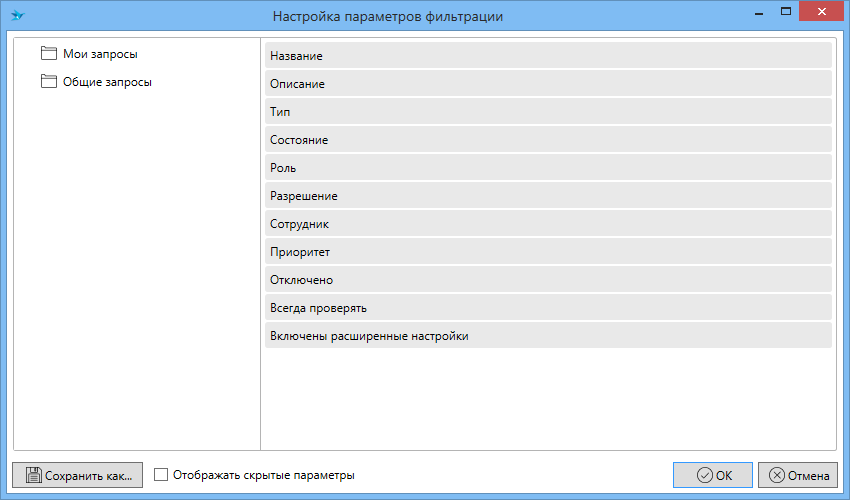Cancel using the Отмена button
Viewport: 850px width, 500px height.
[x=798, y=475]
